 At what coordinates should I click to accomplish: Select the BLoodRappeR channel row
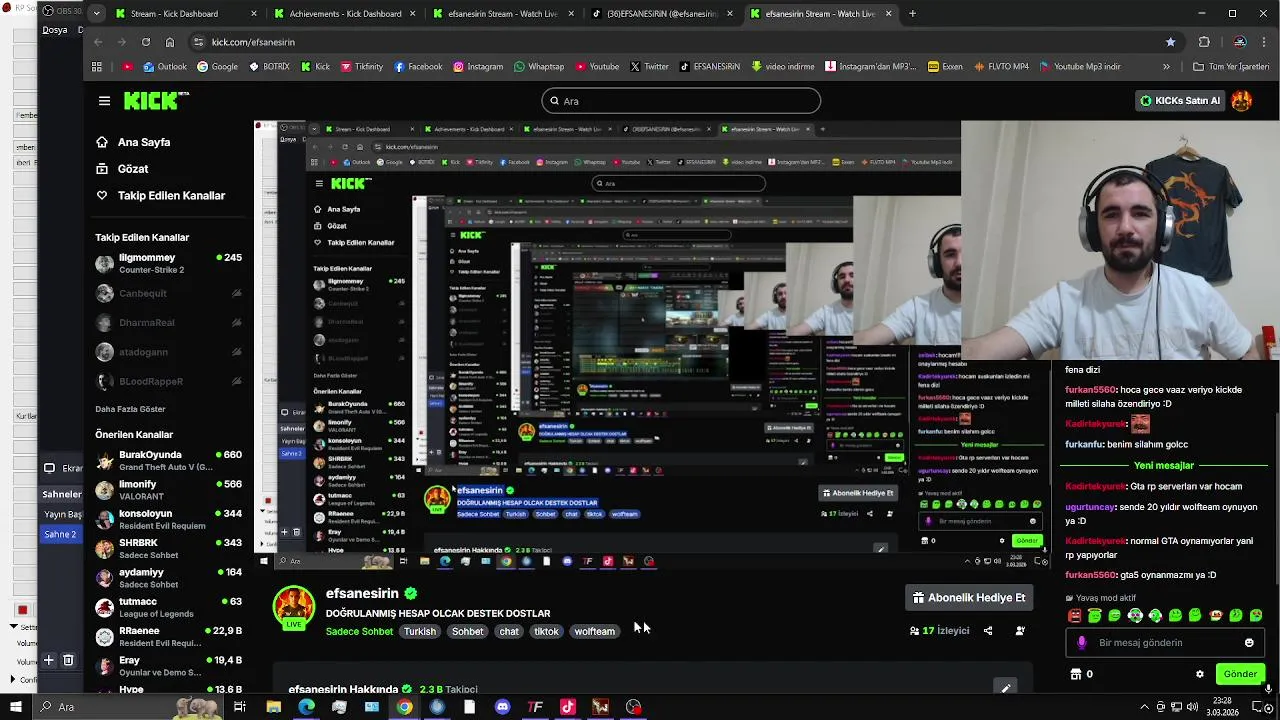[168, 381]
